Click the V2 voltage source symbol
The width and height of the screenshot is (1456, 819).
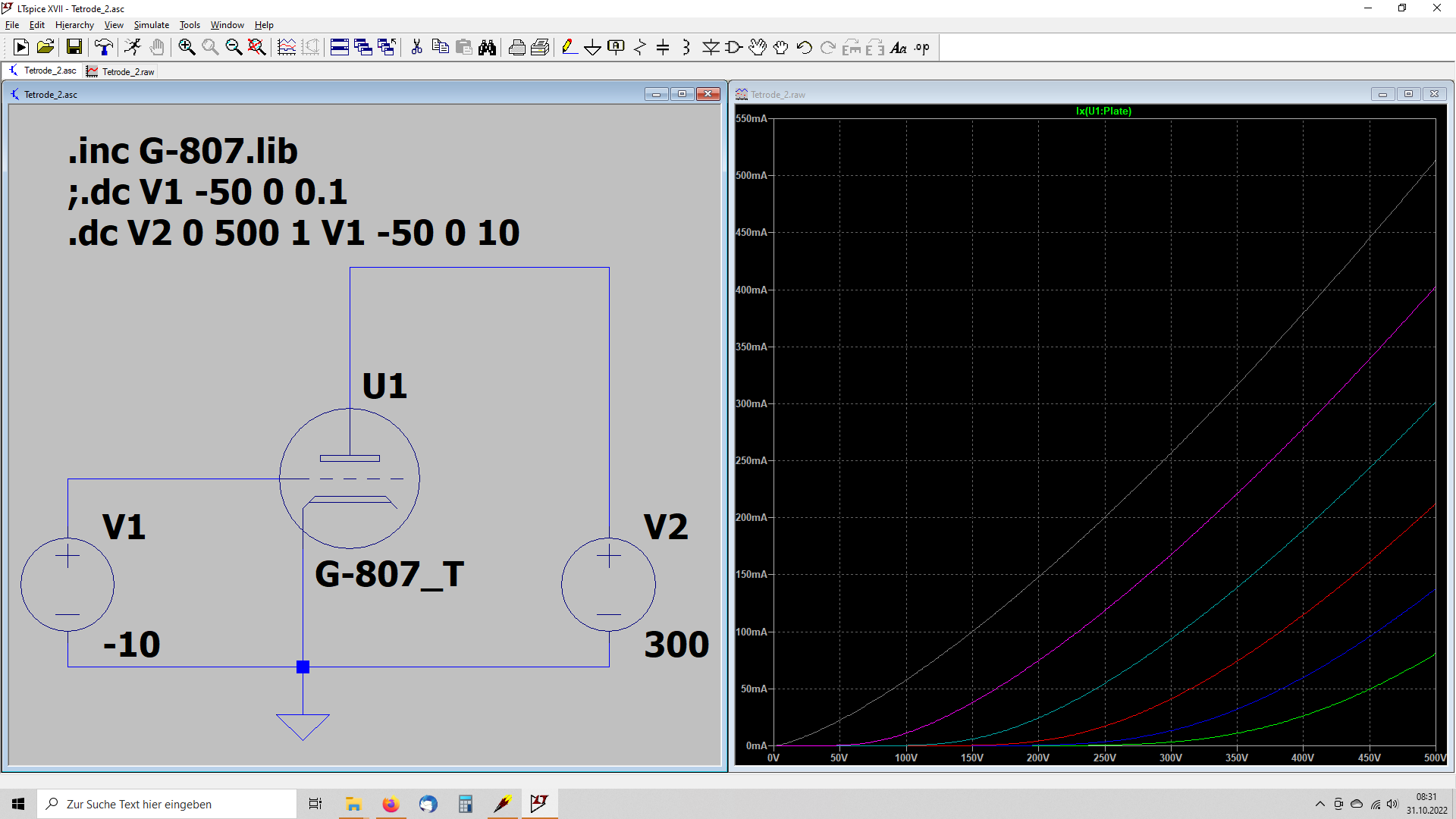(x=609, y=585)
